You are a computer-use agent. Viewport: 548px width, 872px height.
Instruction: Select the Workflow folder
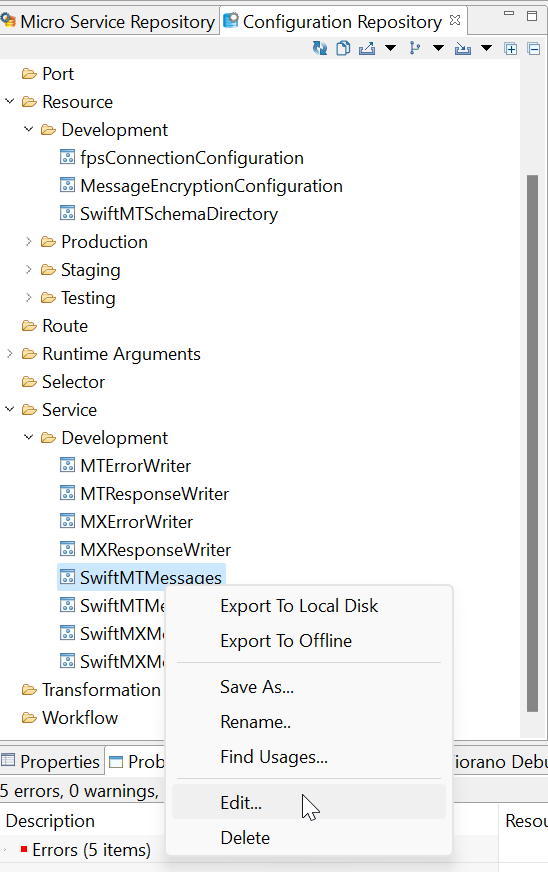(x=80, y=718)
